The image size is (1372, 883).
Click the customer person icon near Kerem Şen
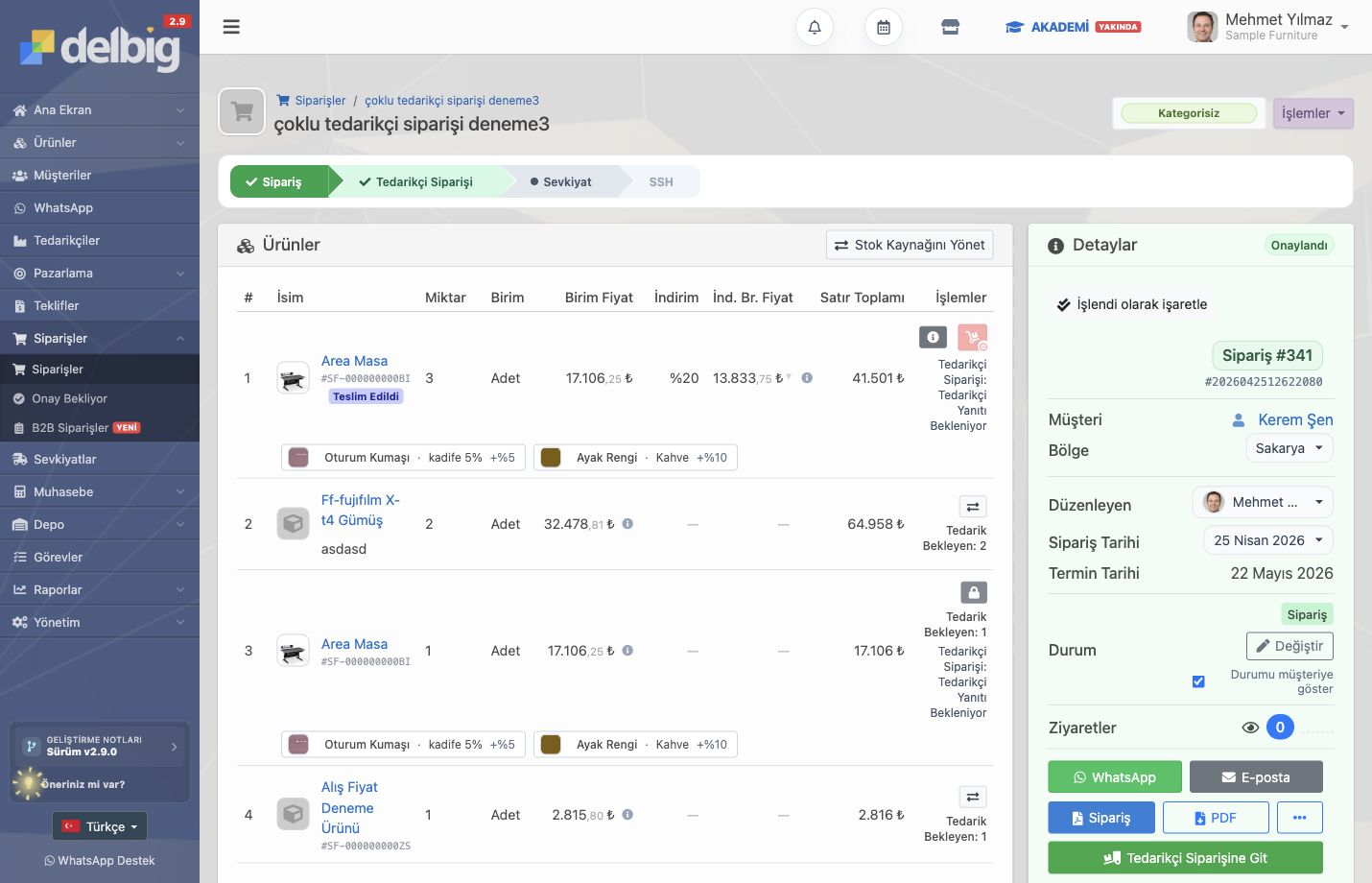click(1239, 420)
